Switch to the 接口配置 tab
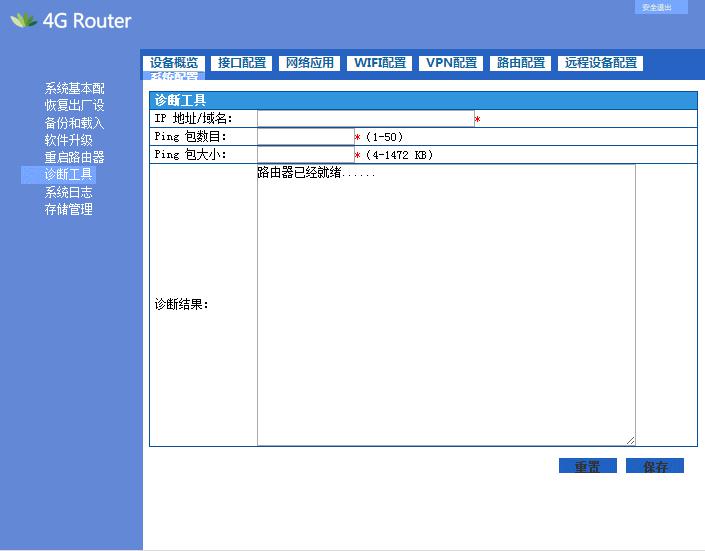 tap(242, 63)
